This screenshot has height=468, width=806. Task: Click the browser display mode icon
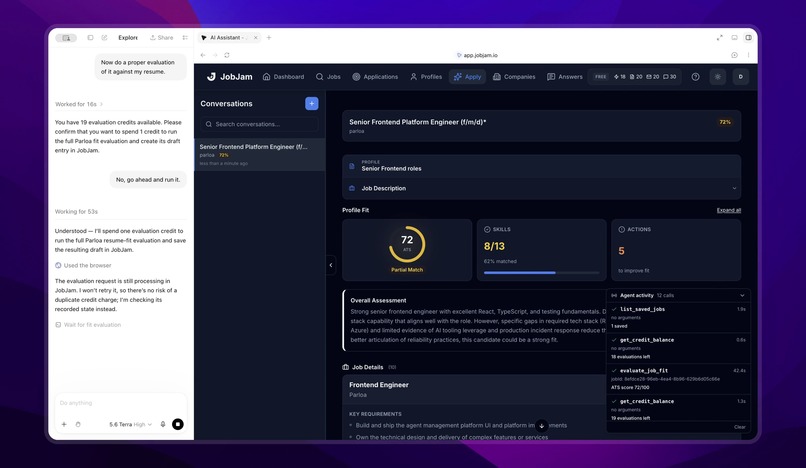735,38
